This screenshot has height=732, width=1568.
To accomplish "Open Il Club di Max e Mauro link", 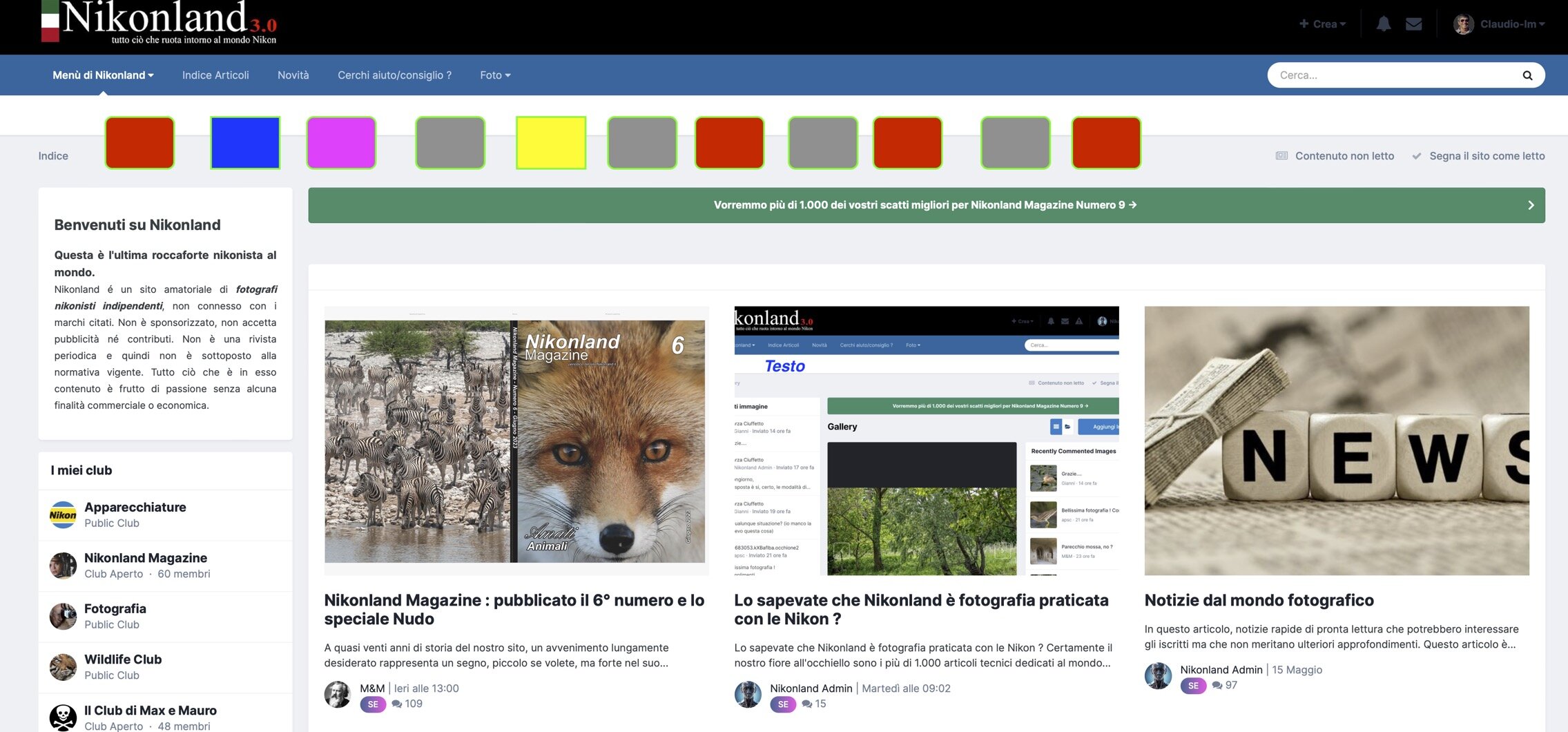I will click(151, 711).
